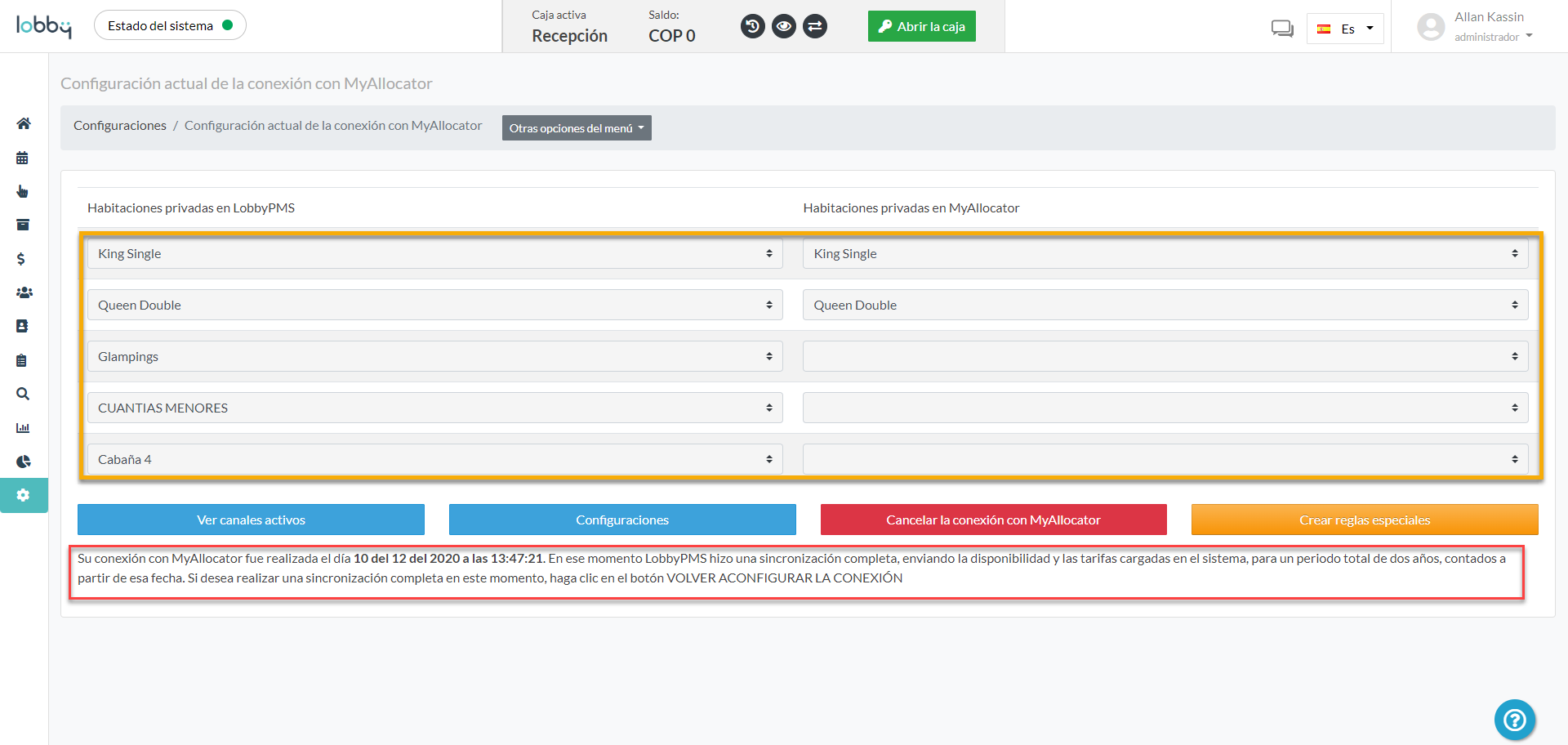Click Crear reglas especiales button
The image size is (1568, 745).
[1365, 520]
